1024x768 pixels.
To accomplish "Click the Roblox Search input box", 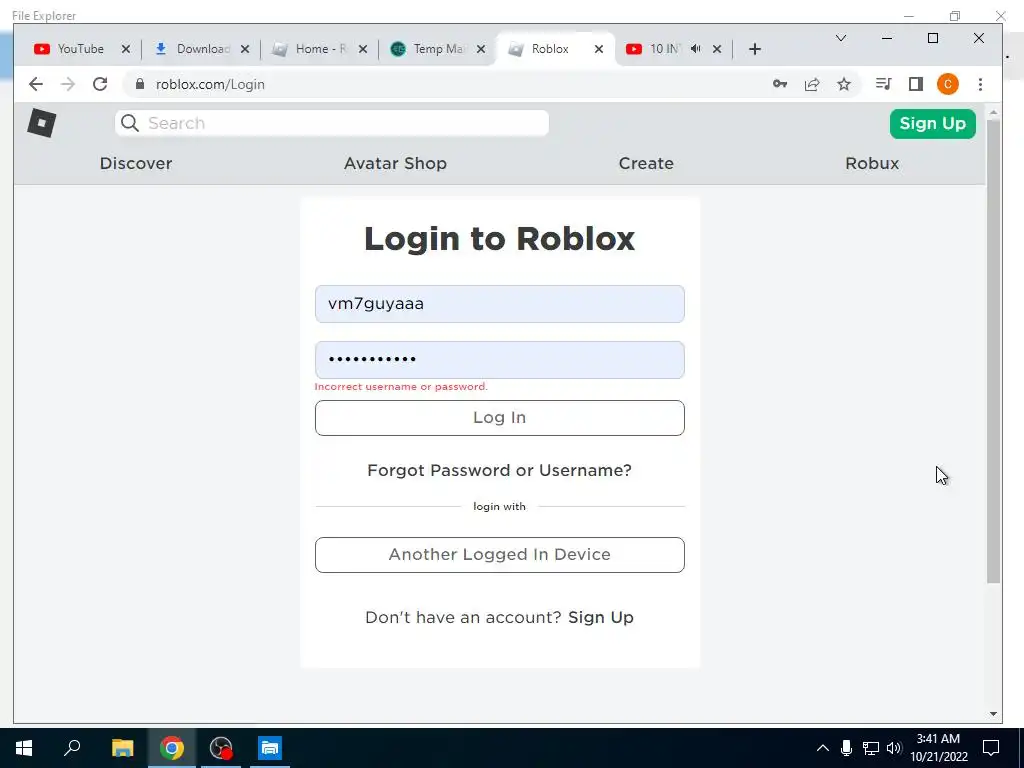I will (x=332, y=123).
